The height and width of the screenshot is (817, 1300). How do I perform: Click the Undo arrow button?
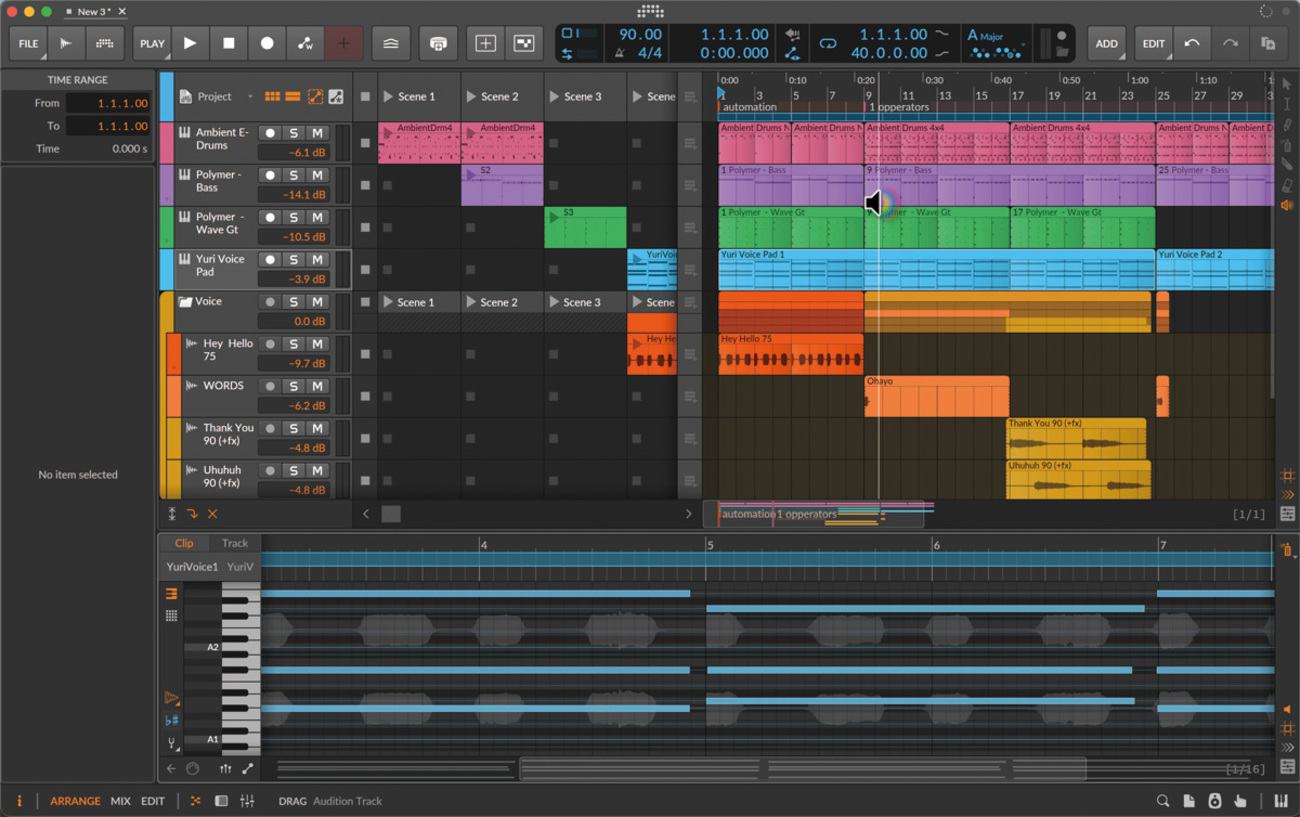pos(1192,44)
